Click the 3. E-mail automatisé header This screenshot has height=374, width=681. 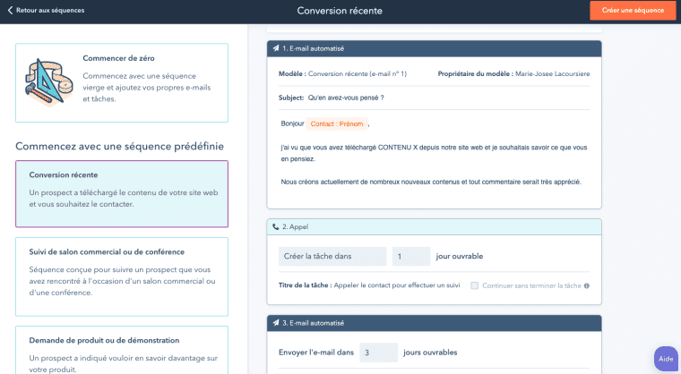(434, 323)
